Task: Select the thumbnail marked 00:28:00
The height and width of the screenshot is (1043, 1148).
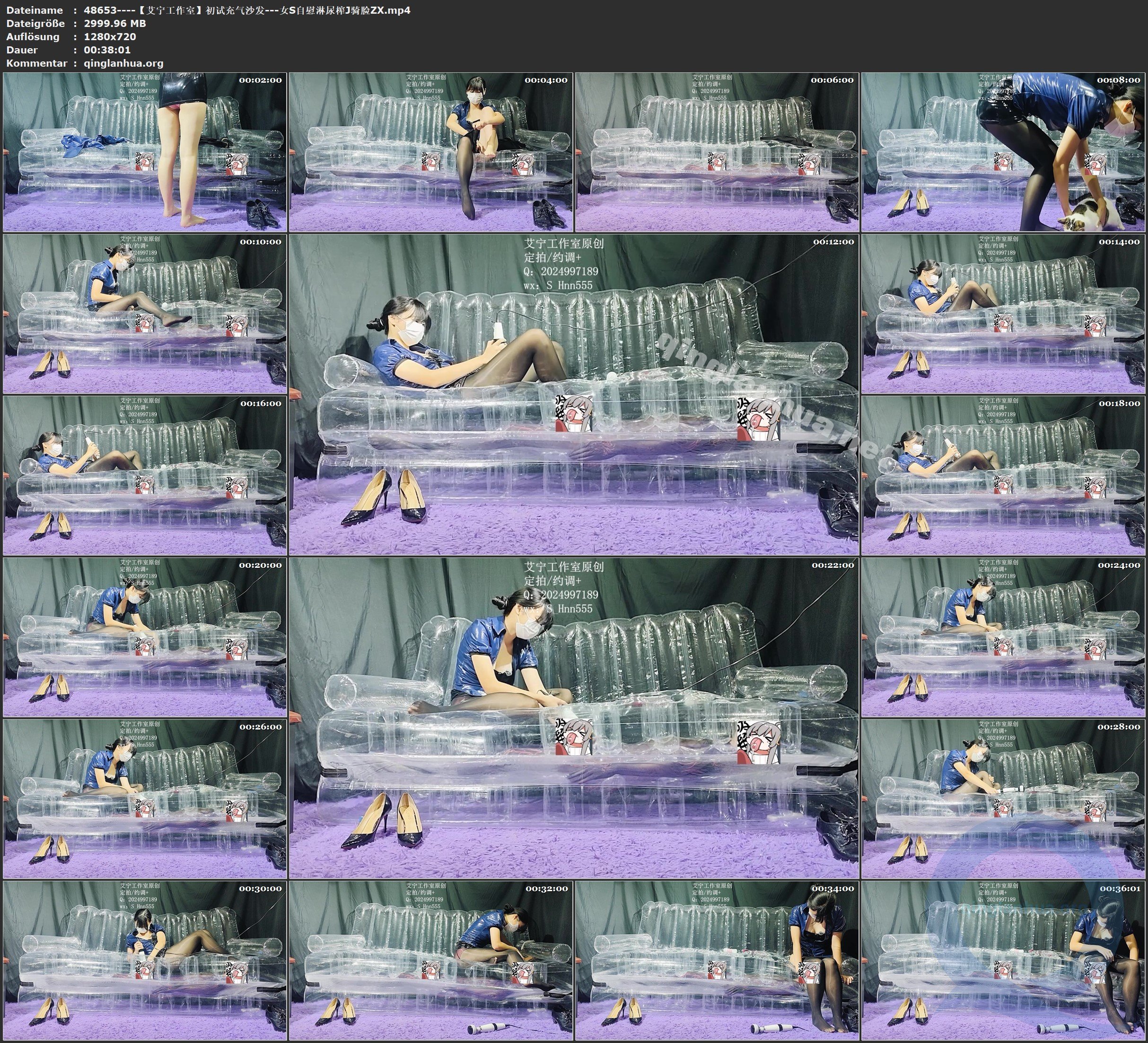Action: coord(1003,799)
